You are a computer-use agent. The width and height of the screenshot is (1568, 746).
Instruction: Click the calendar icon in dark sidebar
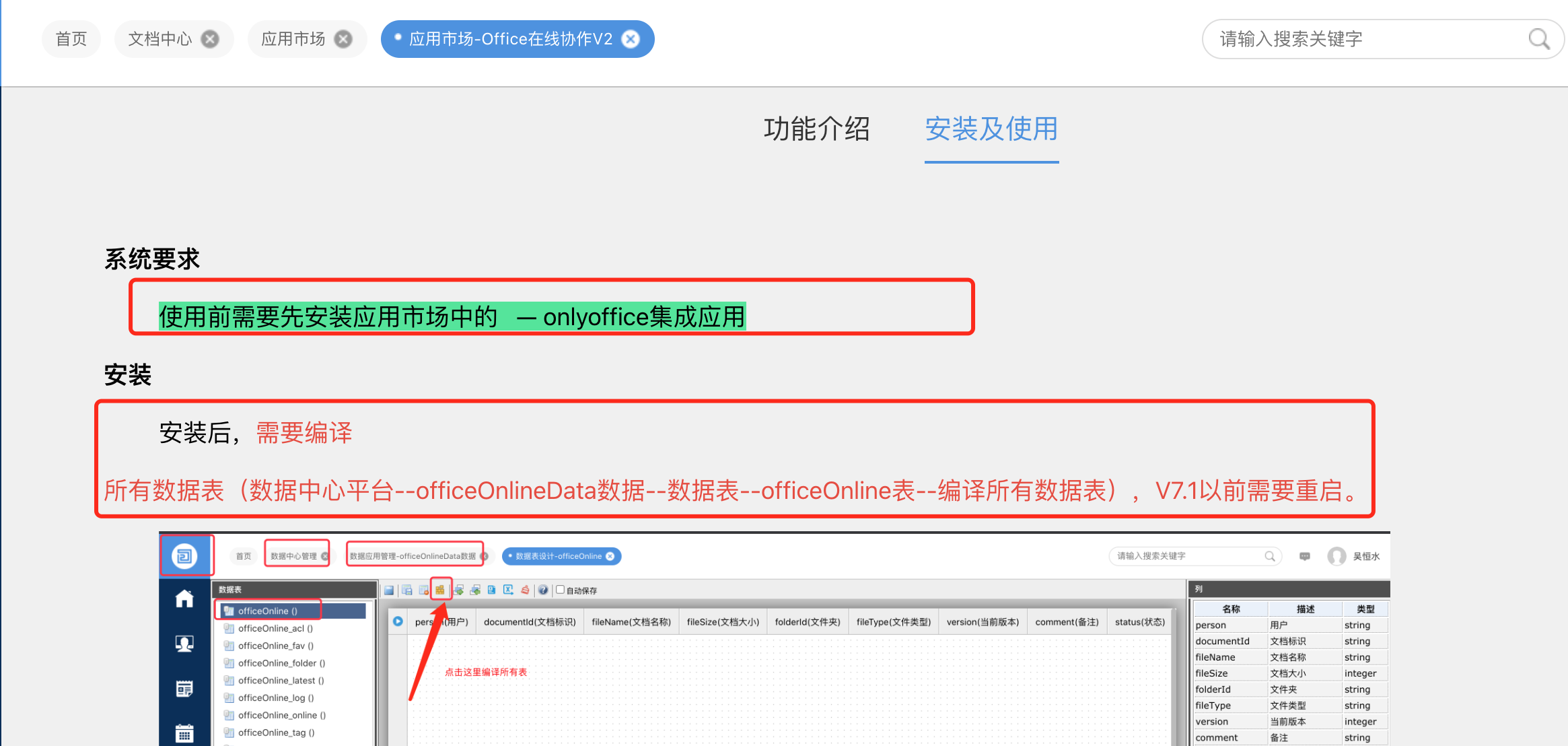[184, 733]
